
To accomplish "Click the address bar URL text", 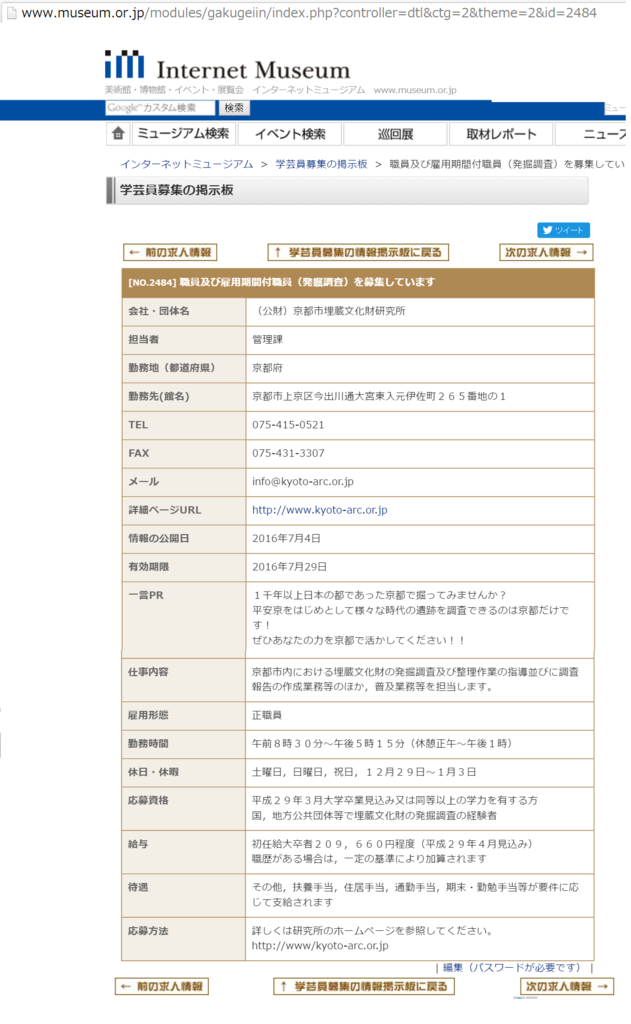I will pos(309,12).
